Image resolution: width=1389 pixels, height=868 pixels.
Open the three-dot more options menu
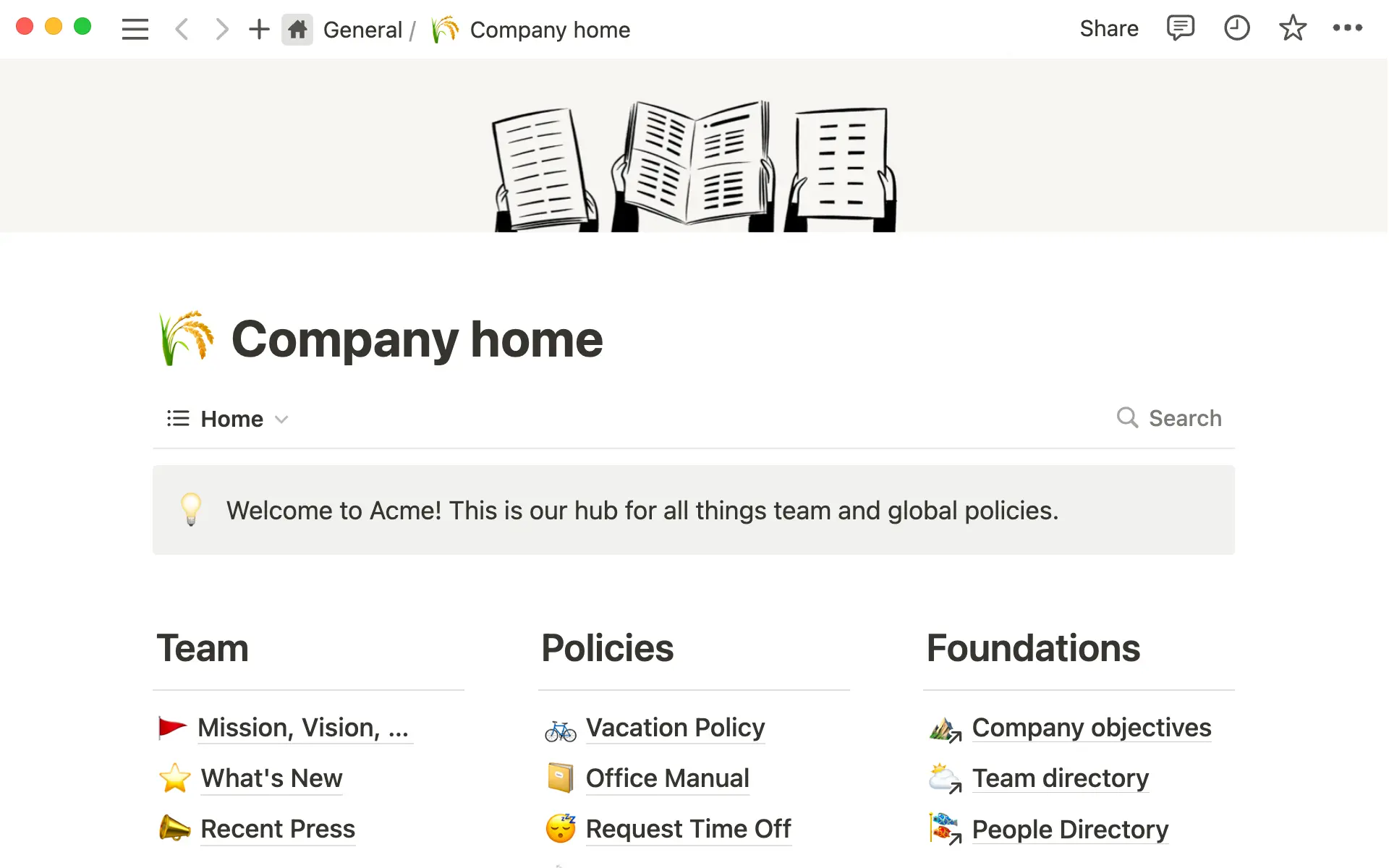pyautogui.click(x=1347, y=28)
